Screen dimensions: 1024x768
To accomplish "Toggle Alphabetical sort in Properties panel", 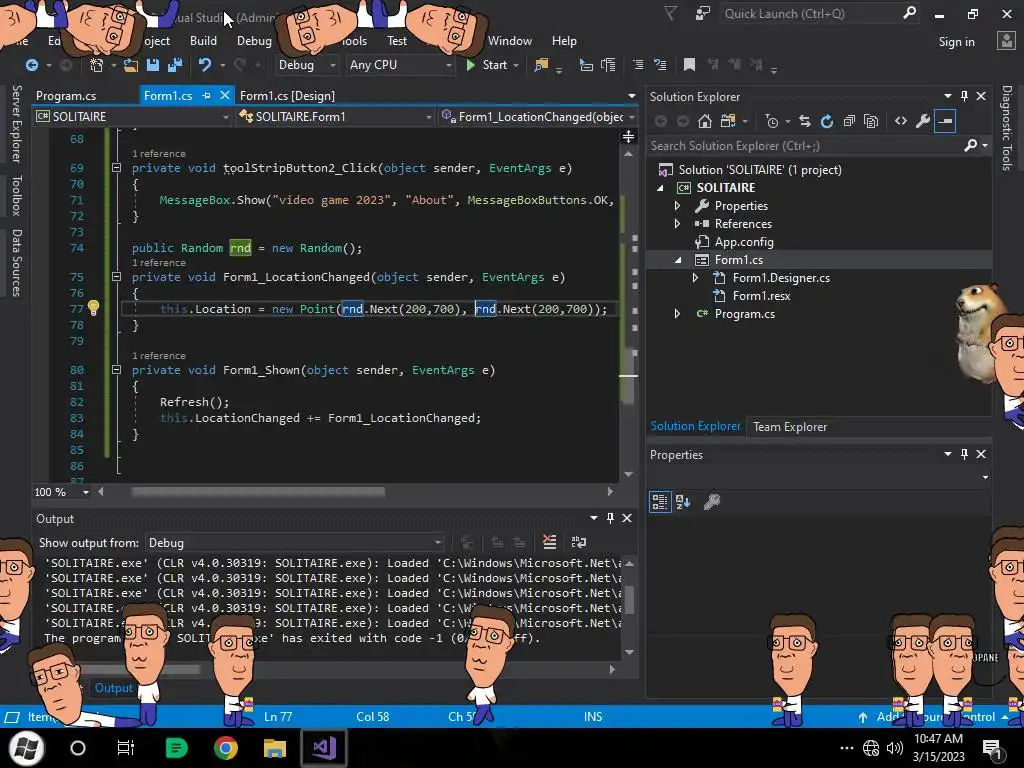I will click(x=683, y=502).
